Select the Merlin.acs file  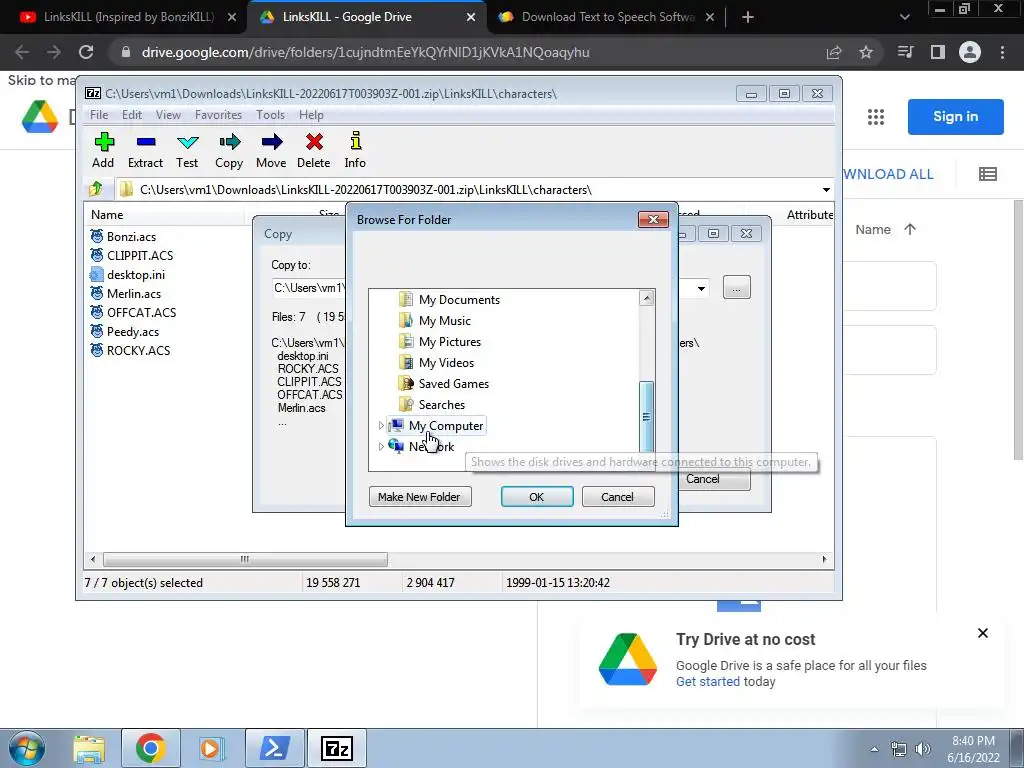tap(133, 294)
